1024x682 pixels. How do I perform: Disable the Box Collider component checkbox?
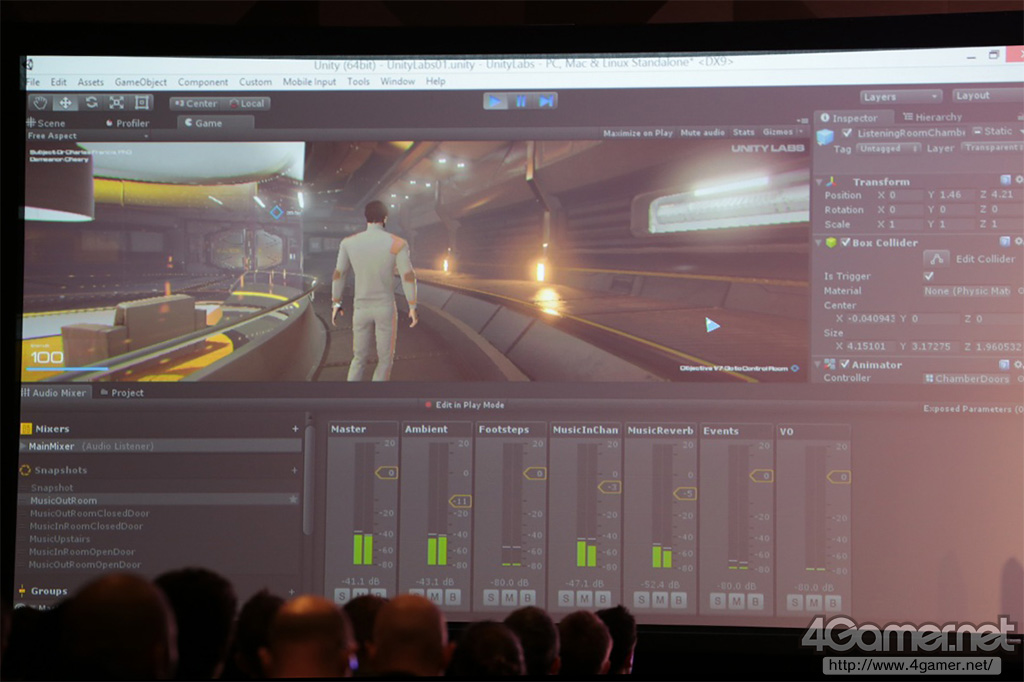pos(845,242)
